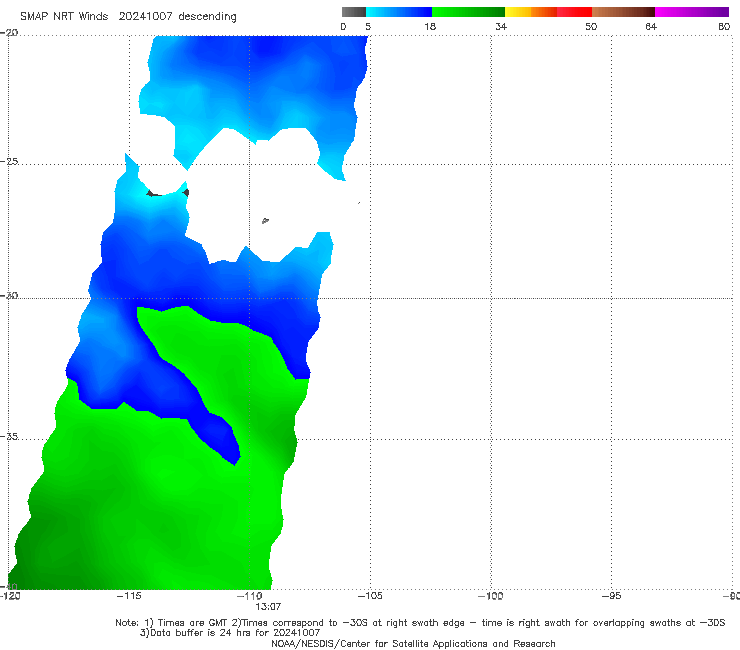The width and height of the screenshot is (740, 650).
Task: Click the yellow-orange segment of the color bar
Action: [x=531, y=12]
